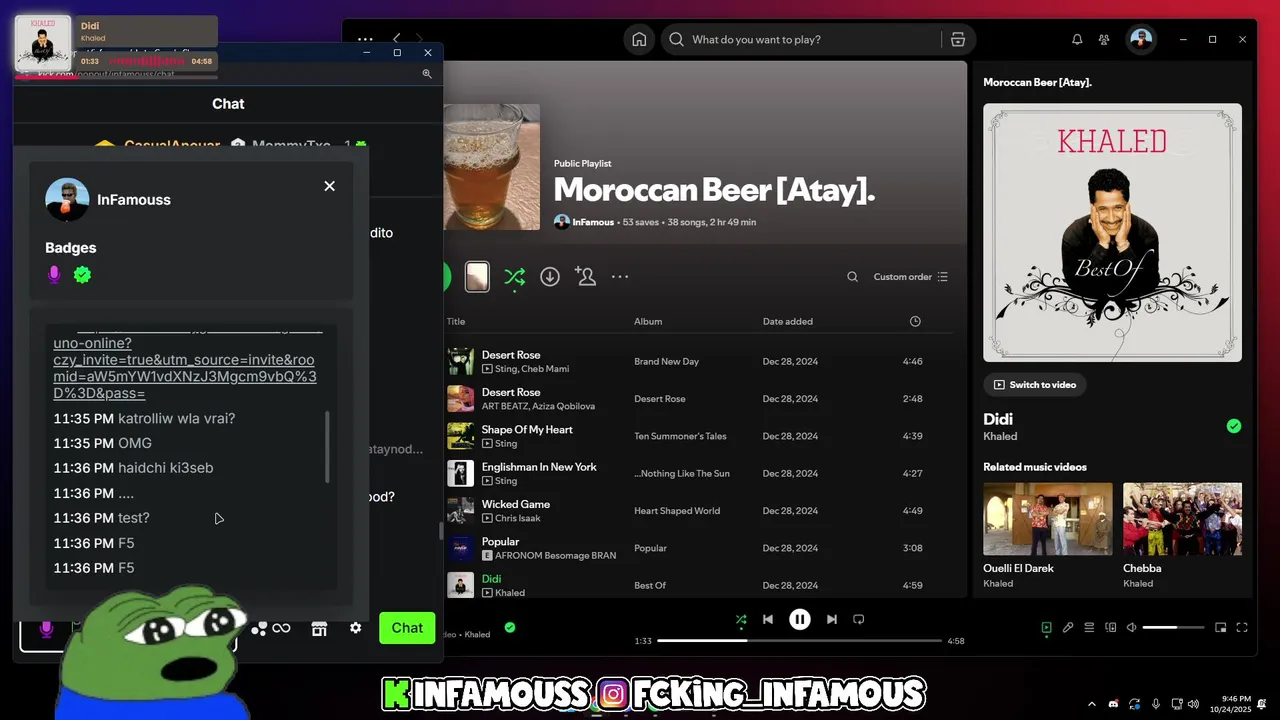Open the Brand New Day album link

click(x=667, y=362)
